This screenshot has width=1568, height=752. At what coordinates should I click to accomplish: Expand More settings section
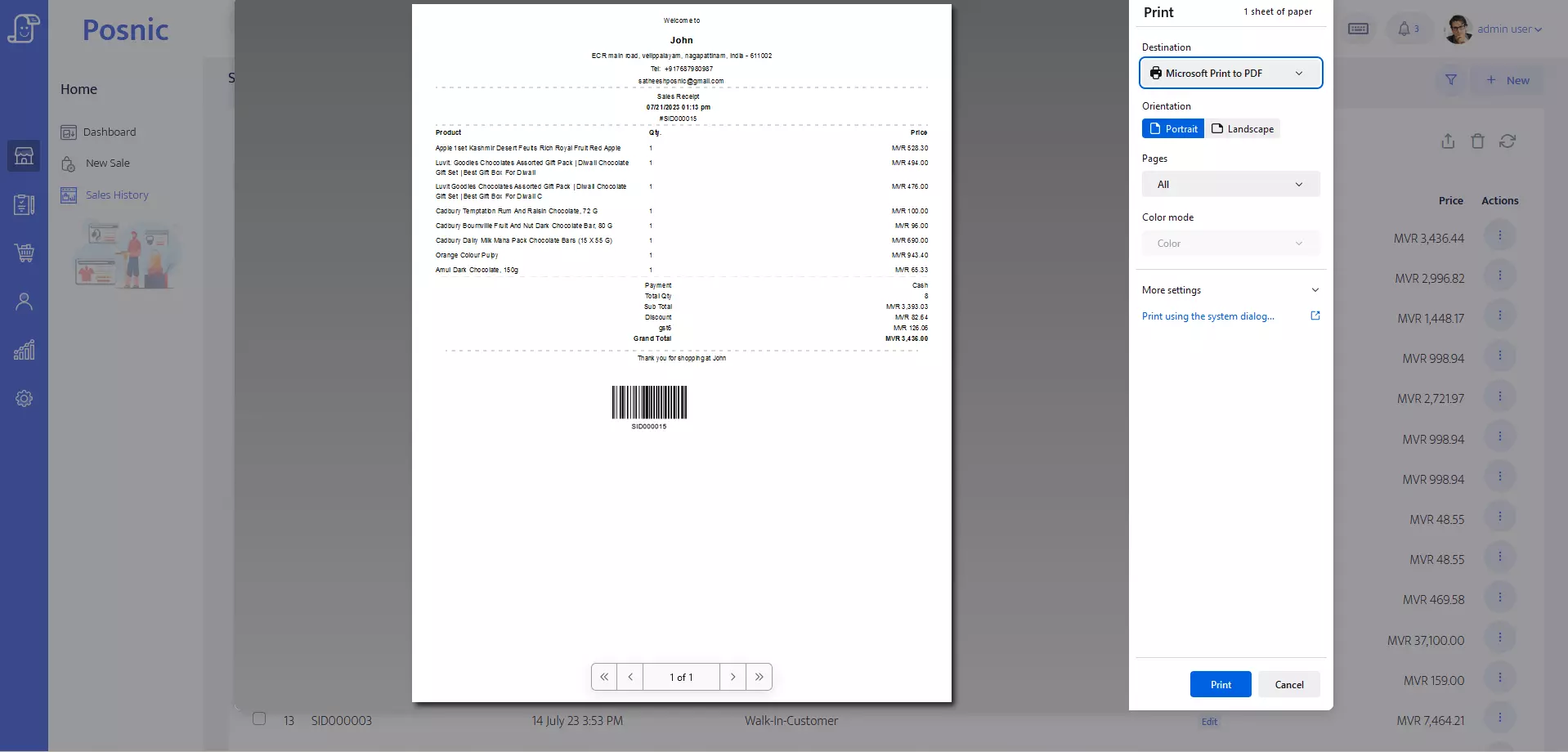click(x=1230, y=290)
